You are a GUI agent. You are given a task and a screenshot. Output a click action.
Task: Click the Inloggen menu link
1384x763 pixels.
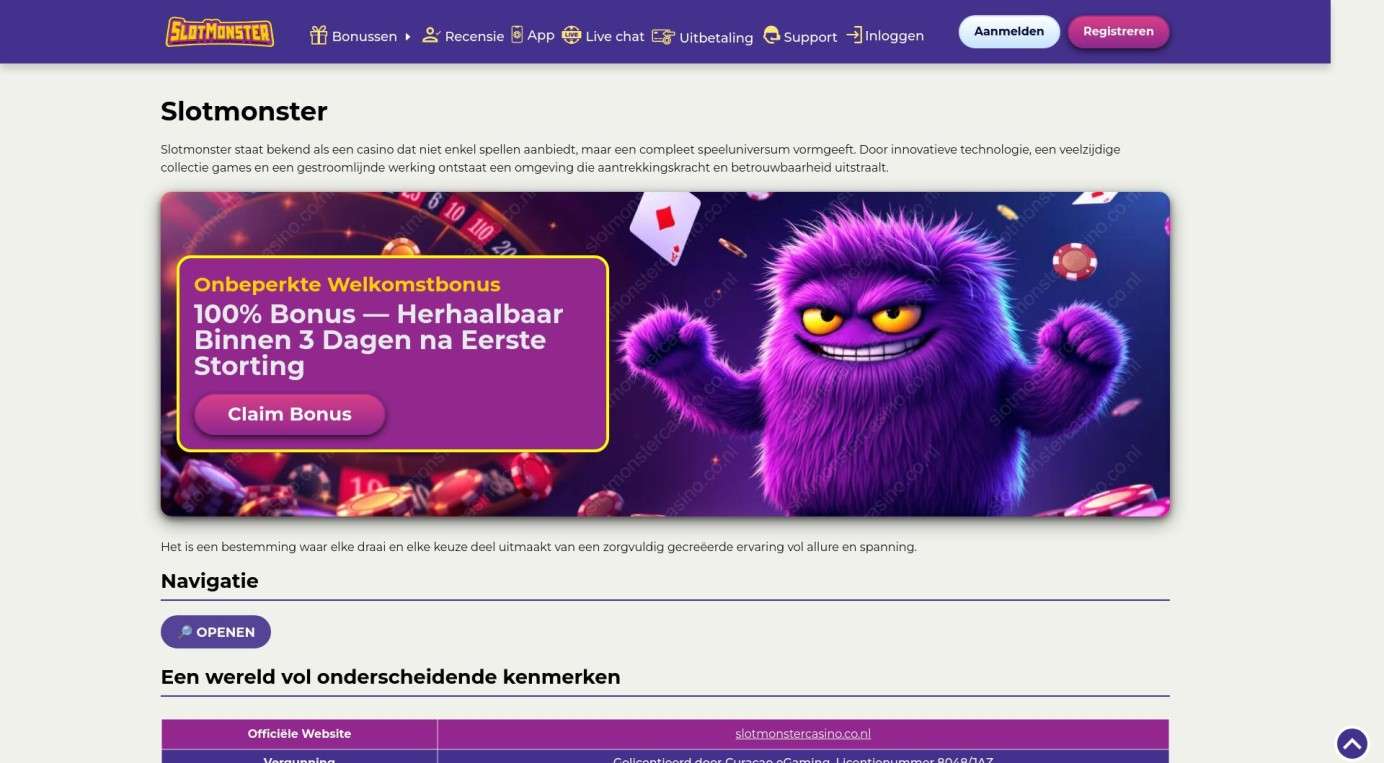894,36
